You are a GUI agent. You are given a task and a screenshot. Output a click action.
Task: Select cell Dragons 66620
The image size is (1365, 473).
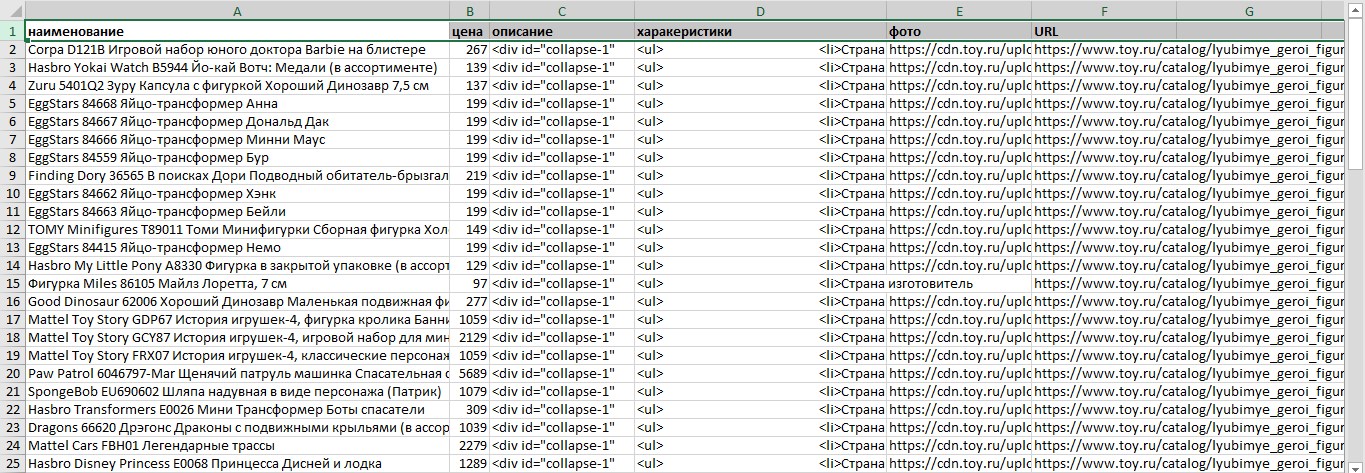[237, 427]
